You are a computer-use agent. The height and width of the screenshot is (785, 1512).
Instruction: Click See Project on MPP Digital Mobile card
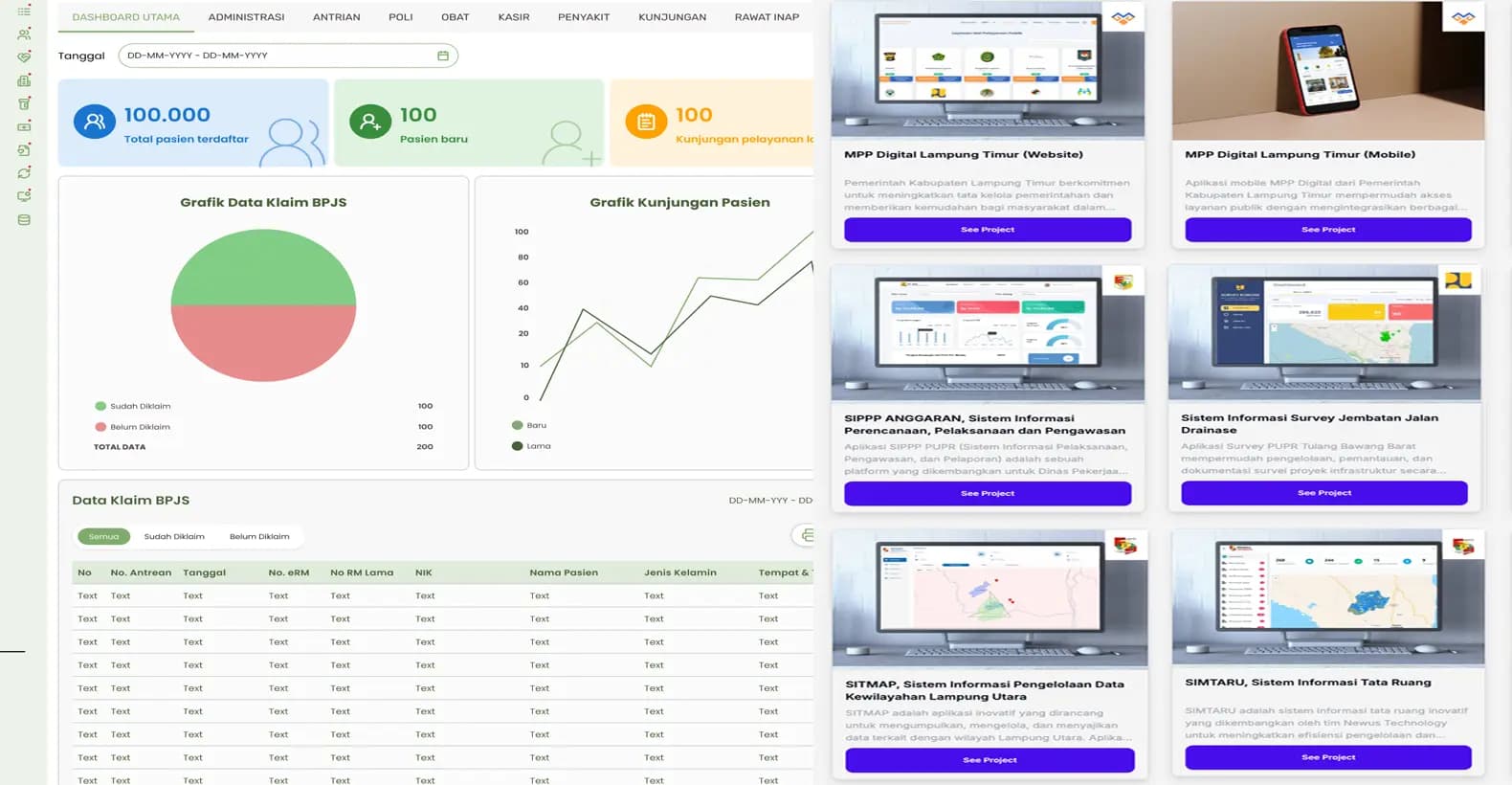1328,230
